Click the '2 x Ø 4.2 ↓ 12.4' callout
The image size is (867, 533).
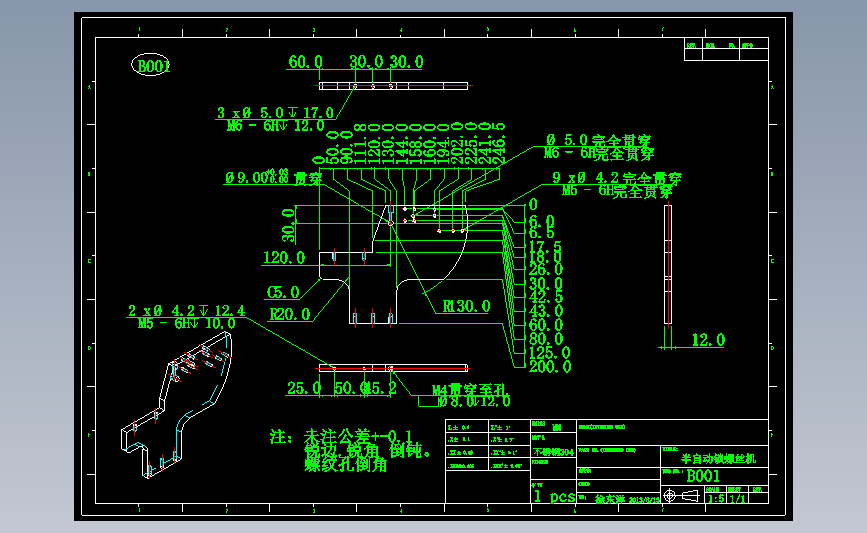[186, 311]
